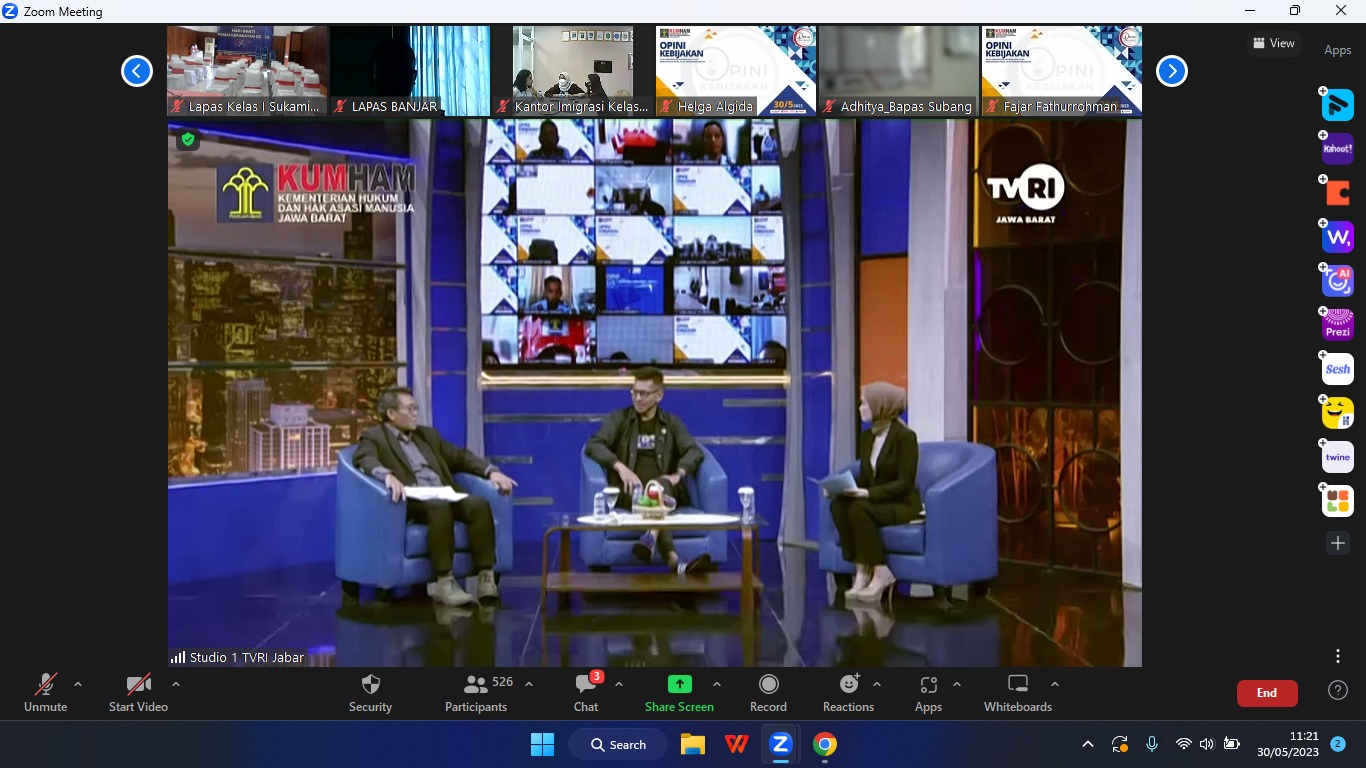
Task: Select Helga Algida participant thumbnail
Action: click(x=735, y=71)
